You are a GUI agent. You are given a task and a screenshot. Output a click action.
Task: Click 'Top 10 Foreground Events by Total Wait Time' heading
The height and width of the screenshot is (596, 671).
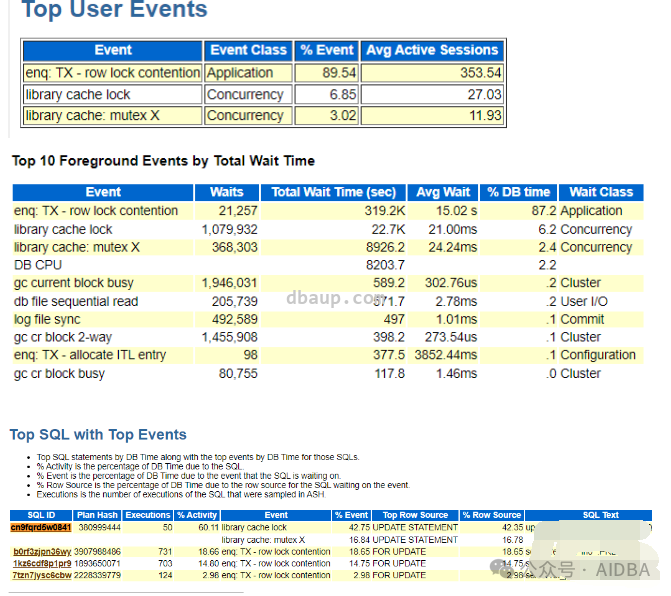(163, 161)
